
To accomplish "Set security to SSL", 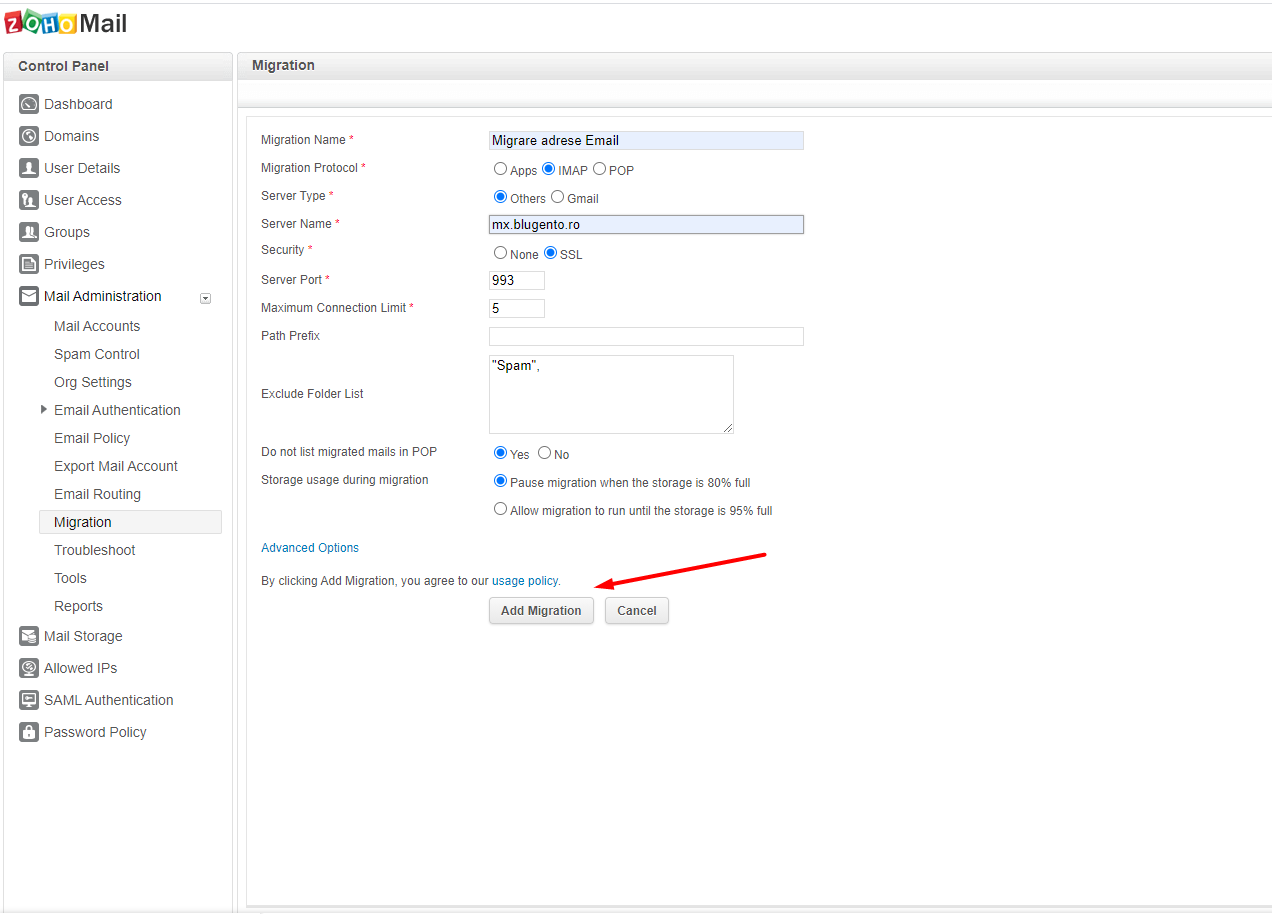I will 550,253.
